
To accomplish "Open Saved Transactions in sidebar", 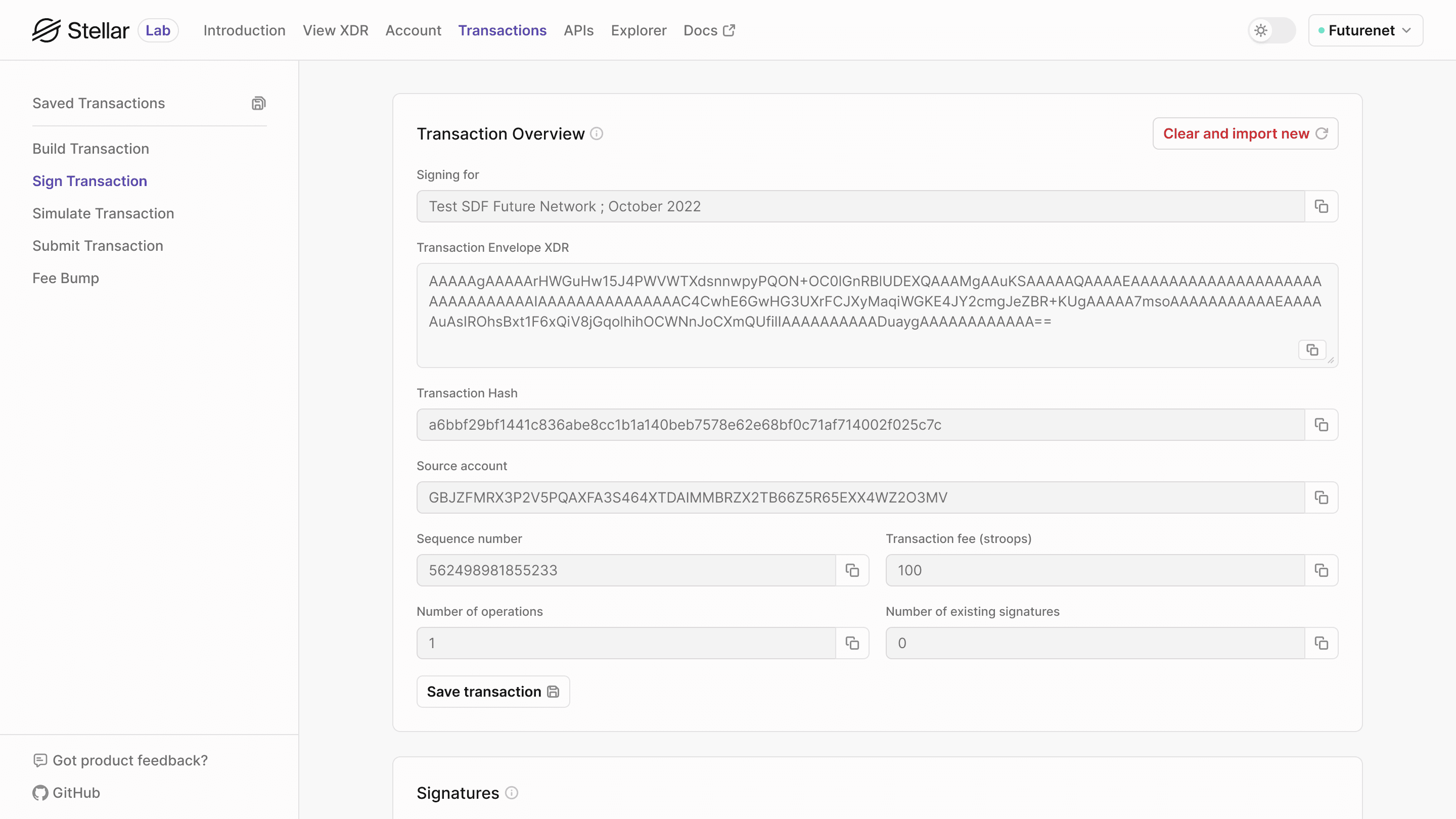I will click(99, 104).
